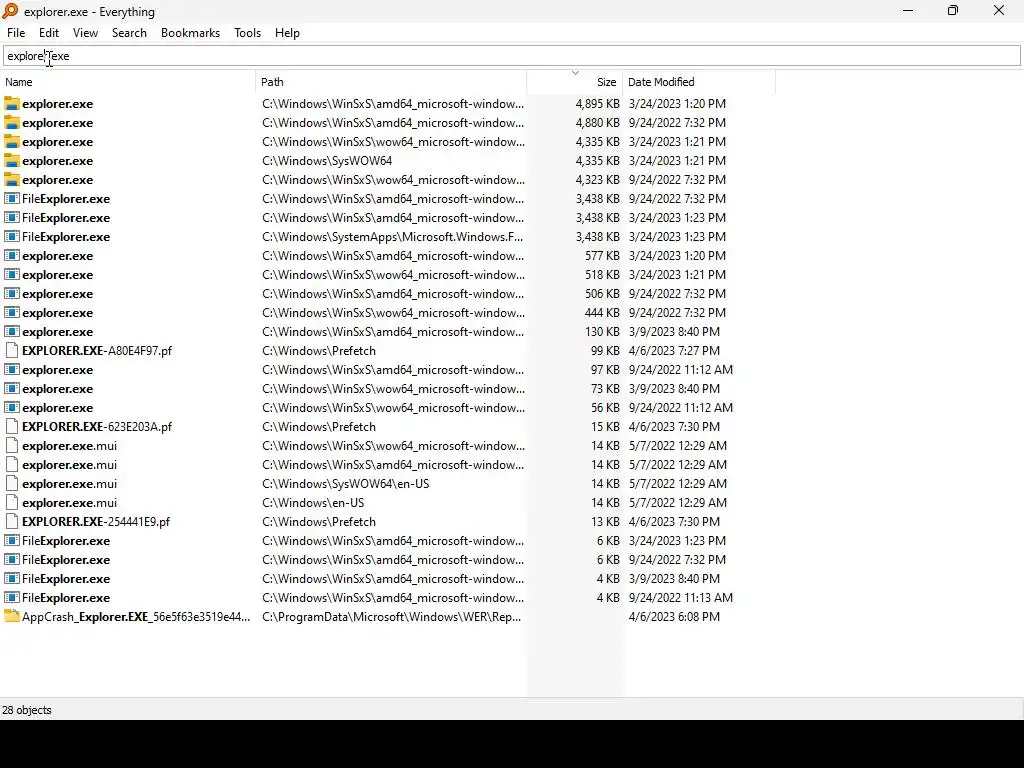Click the icon of the 97 KB explorer.exe

coord(12,370)
